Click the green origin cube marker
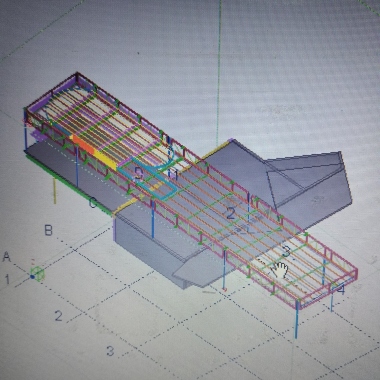Screen dimensions: 380x380 [37, 274]
